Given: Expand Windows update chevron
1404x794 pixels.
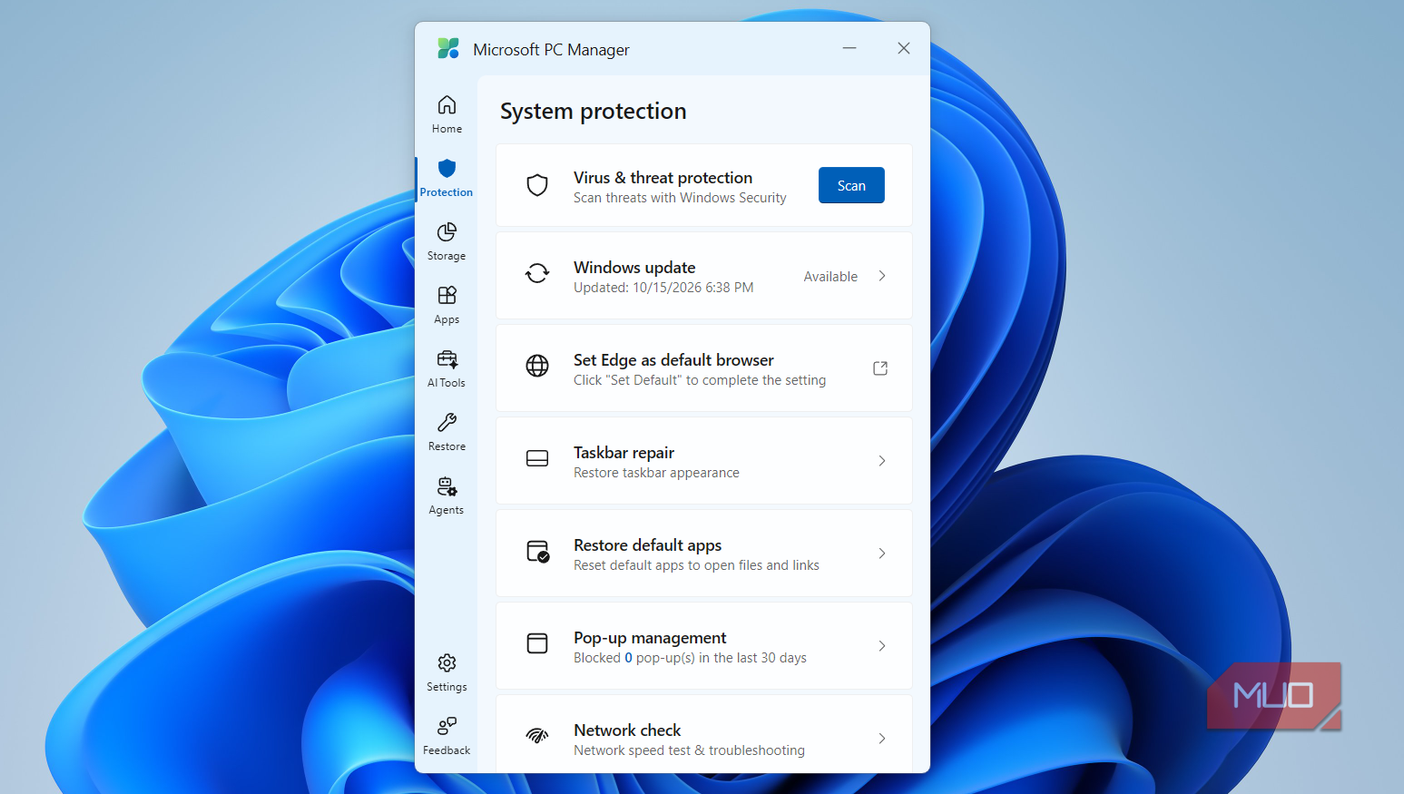Looking at the screenshot, I should 882,276.
